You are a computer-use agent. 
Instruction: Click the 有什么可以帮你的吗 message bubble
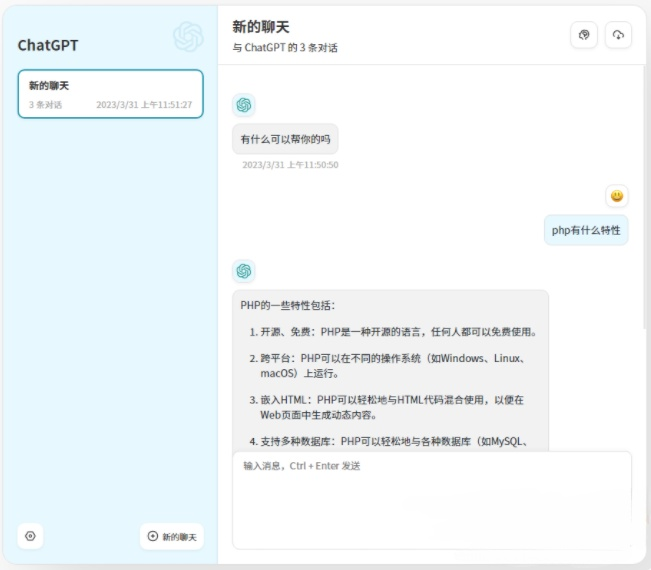tap(285, 139)
